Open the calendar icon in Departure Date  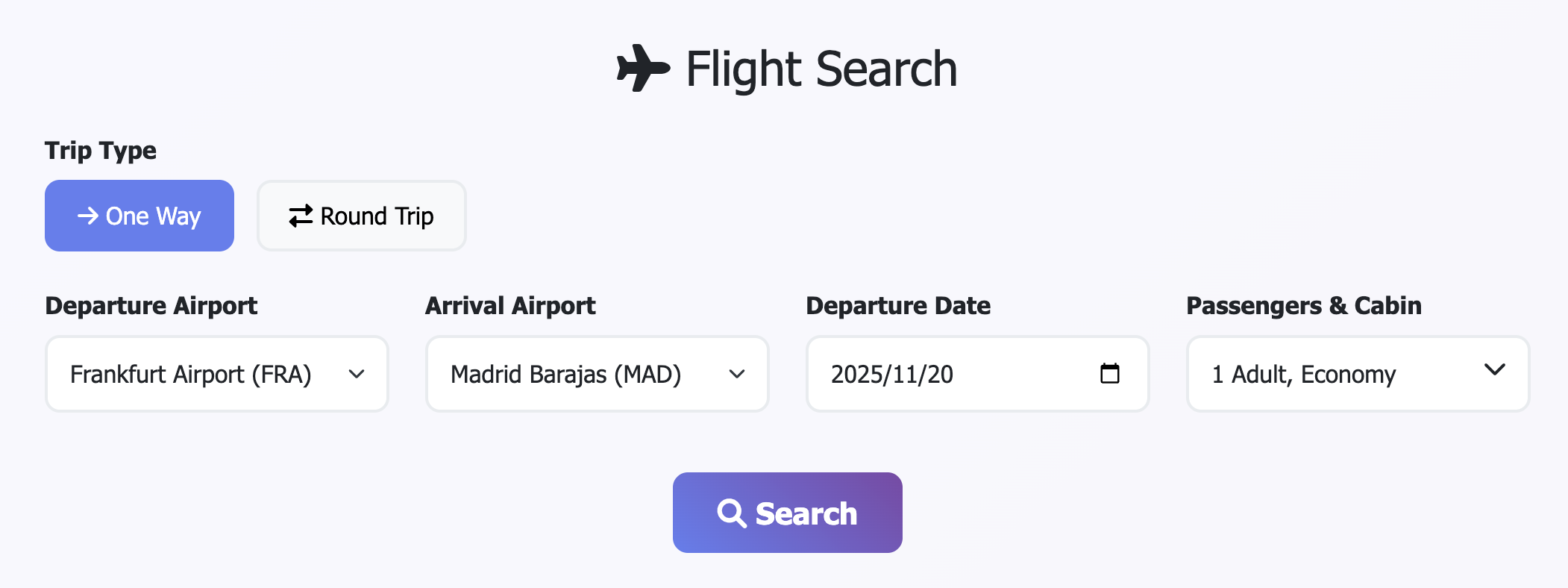[x=1110, y=374]
